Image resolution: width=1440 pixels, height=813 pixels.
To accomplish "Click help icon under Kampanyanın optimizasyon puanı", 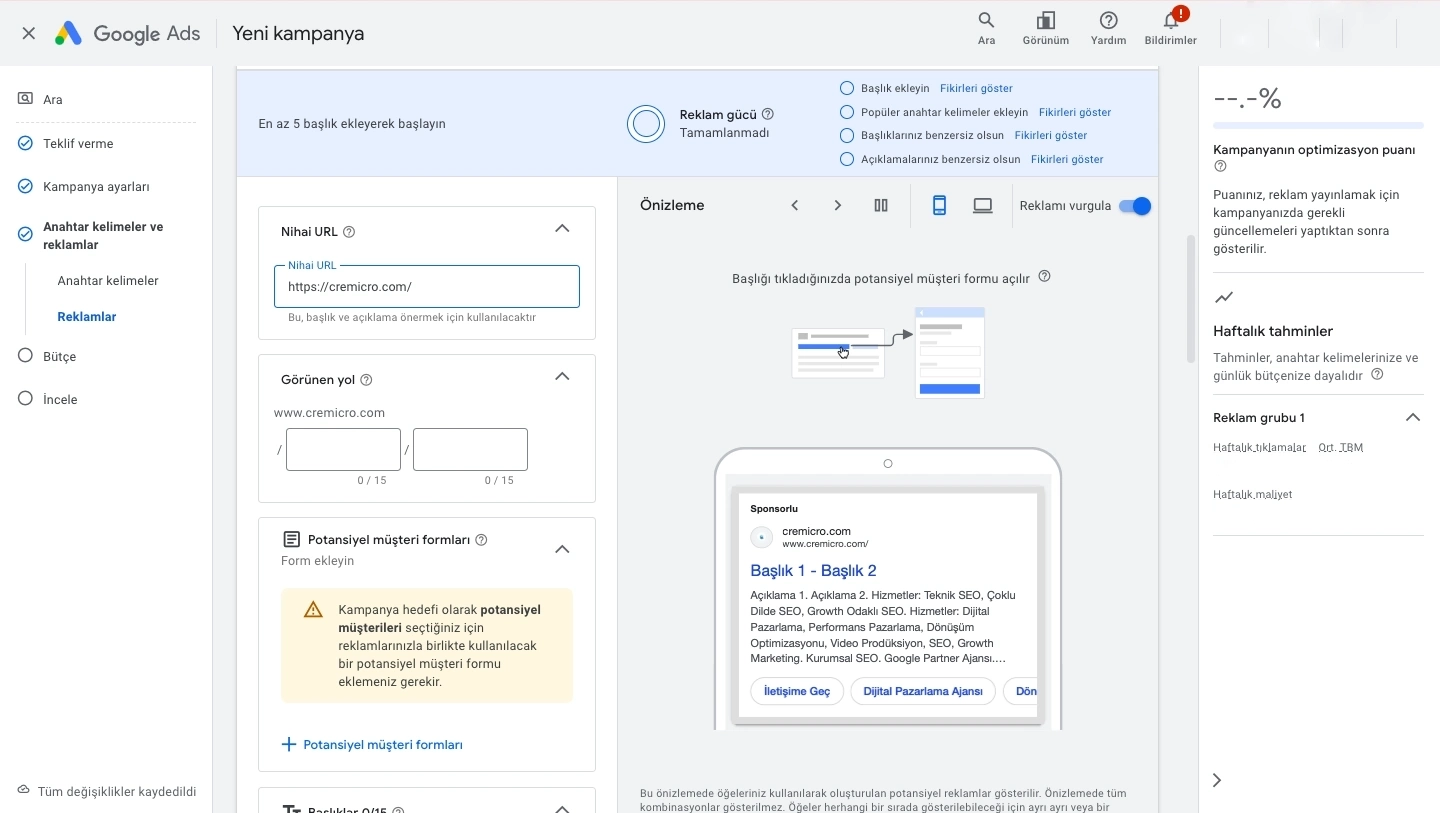I will click(1220, 167).
